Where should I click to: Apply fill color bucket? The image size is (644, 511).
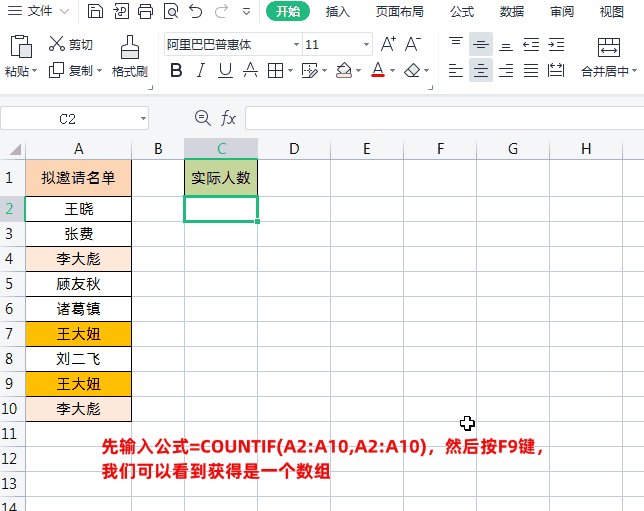tap(344, 71)
